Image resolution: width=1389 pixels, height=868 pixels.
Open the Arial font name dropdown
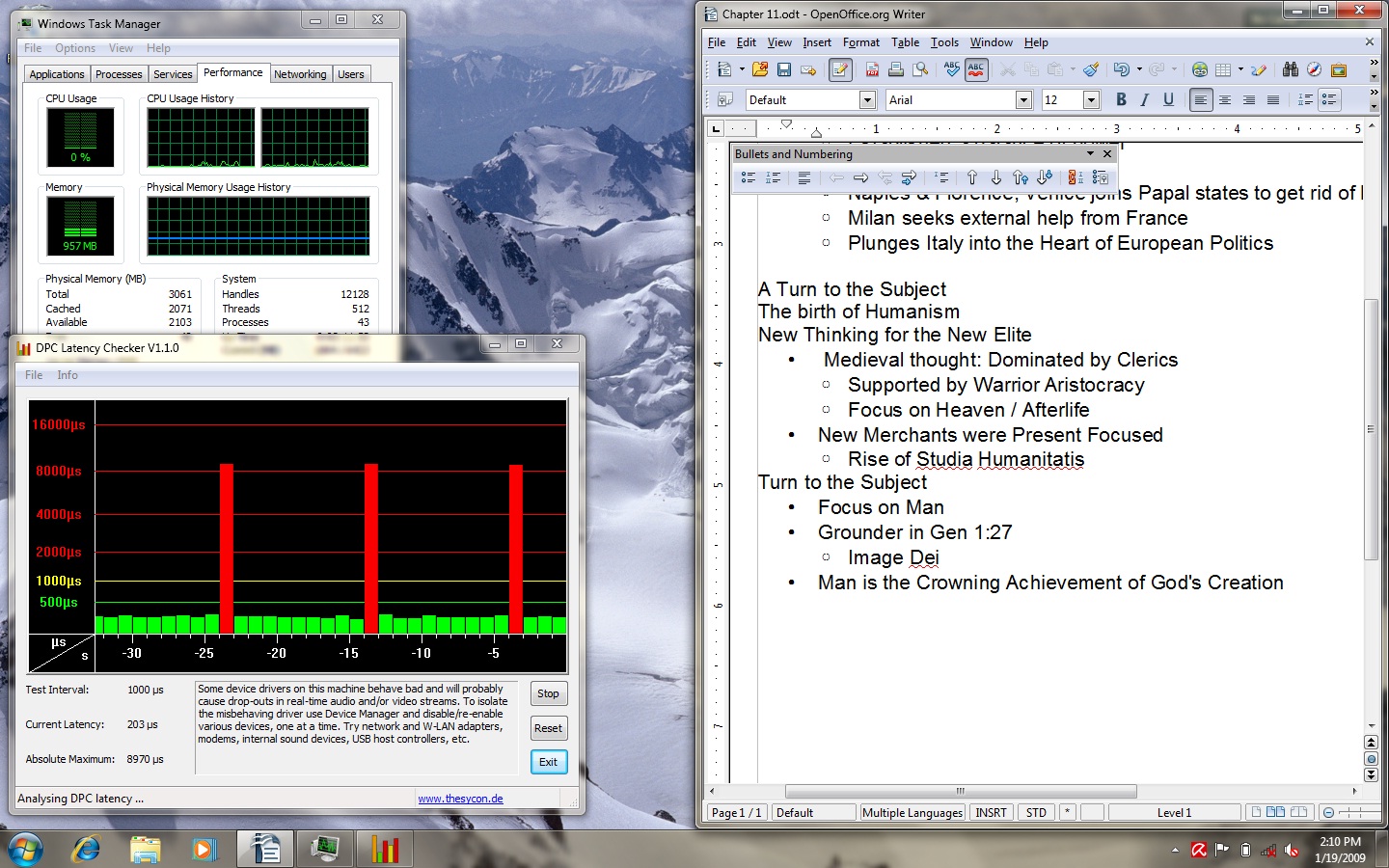pos(1023,100)
